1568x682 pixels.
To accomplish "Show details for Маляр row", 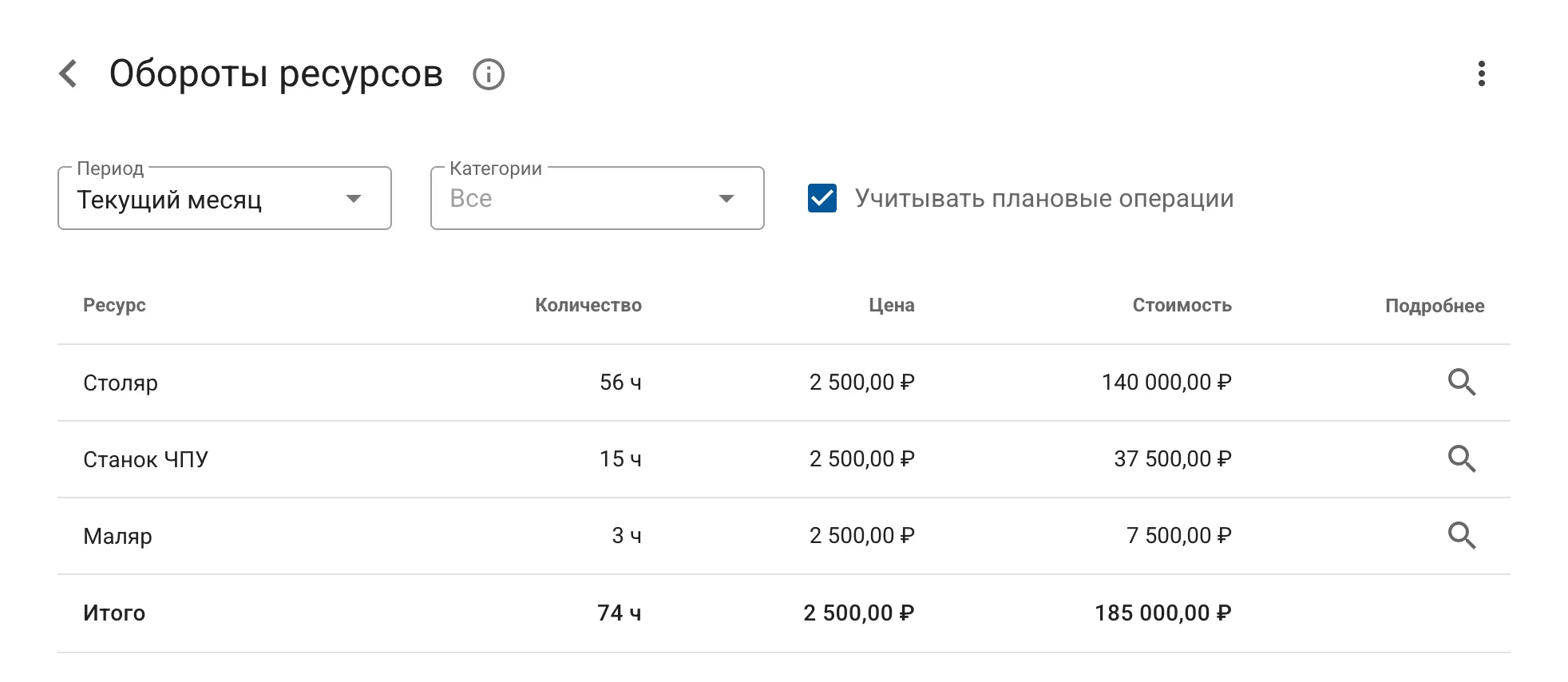I will pos(1461,536).
